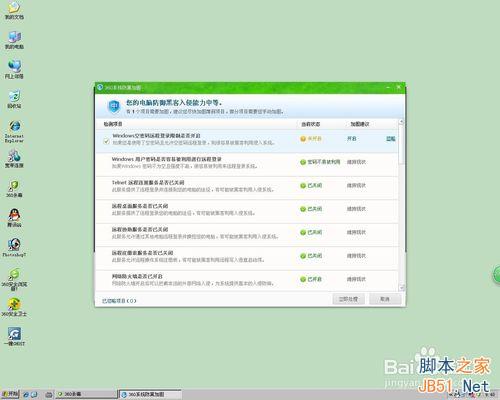Open the 宽带连接 desktop icon

[x=14, y=159]
